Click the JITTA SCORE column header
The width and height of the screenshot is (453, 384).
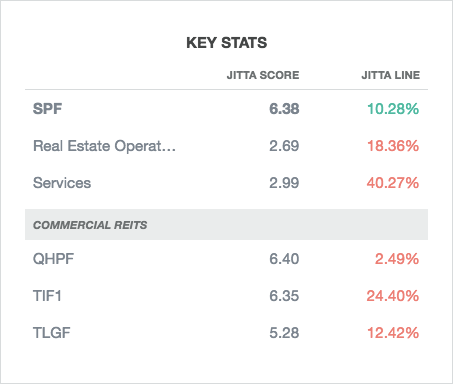click(x=263, y=75)
